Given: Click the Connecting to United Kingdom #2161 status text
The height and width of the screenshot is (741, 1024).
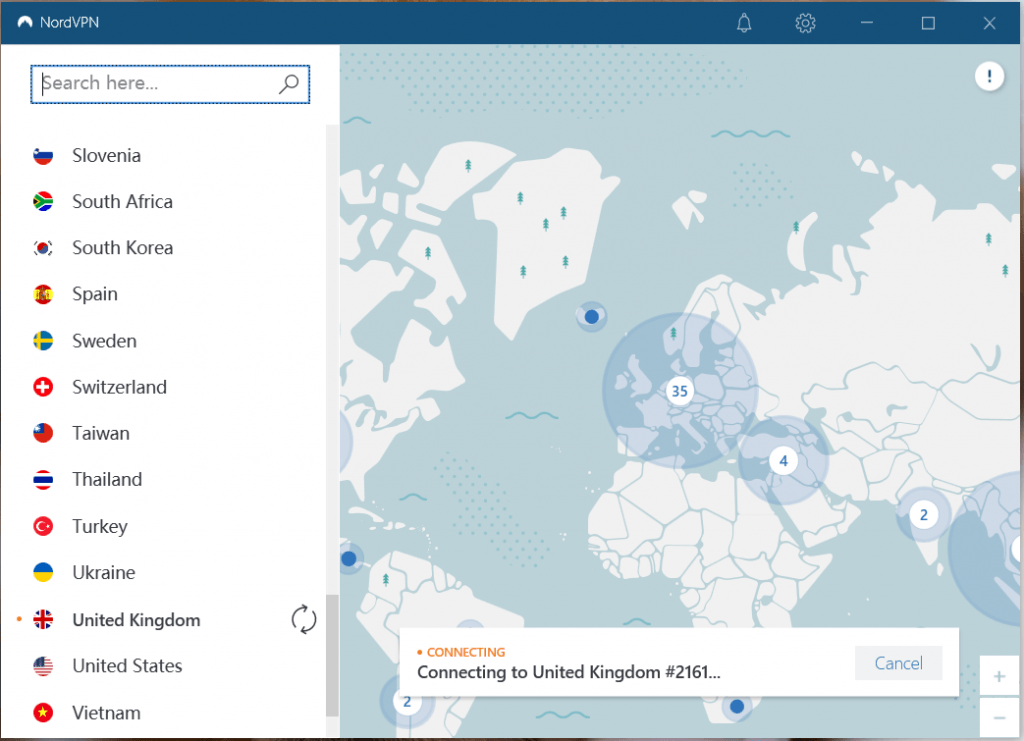Looking at the screenshot, I should (x=569, y=672).
